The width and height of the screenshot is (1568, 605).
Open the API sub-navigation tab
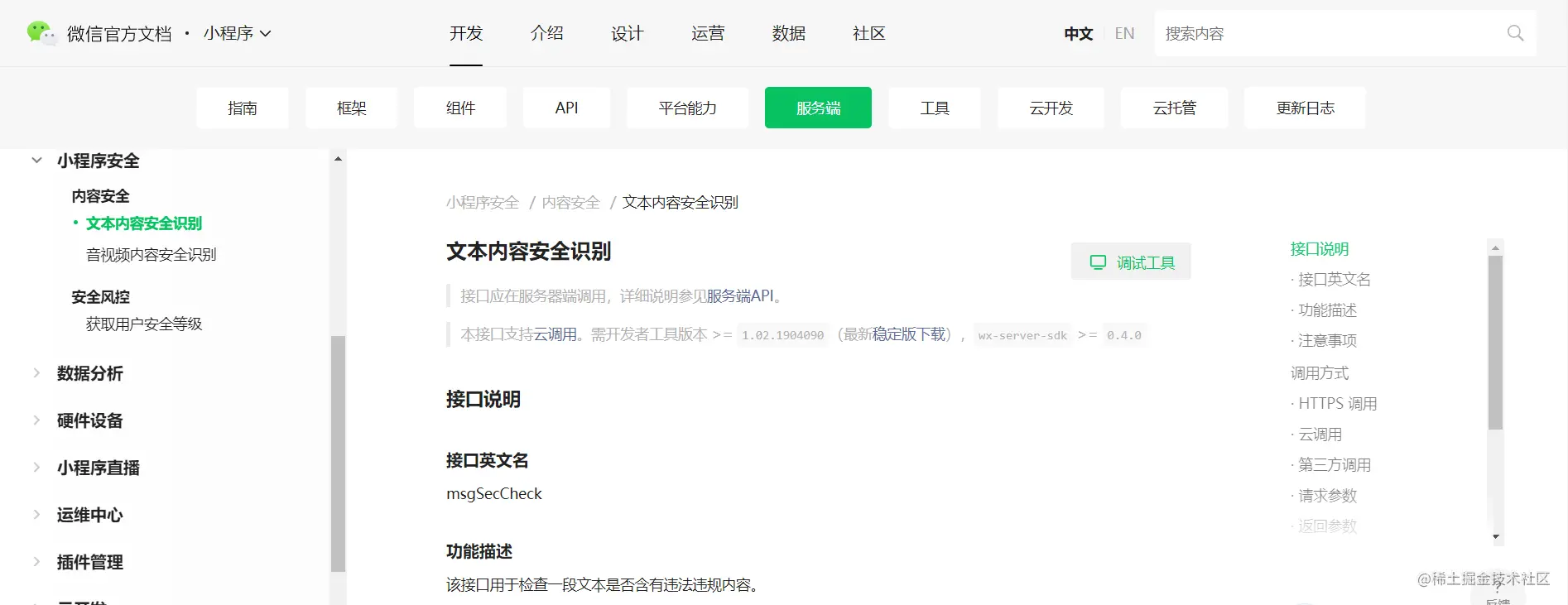point(566,108)
